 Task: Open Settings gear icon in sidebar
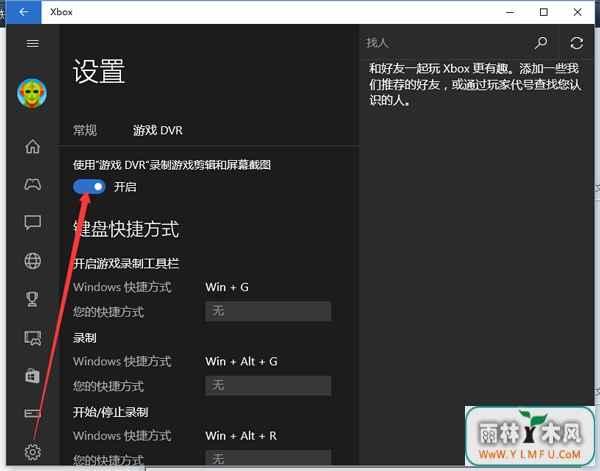[33, 452]
